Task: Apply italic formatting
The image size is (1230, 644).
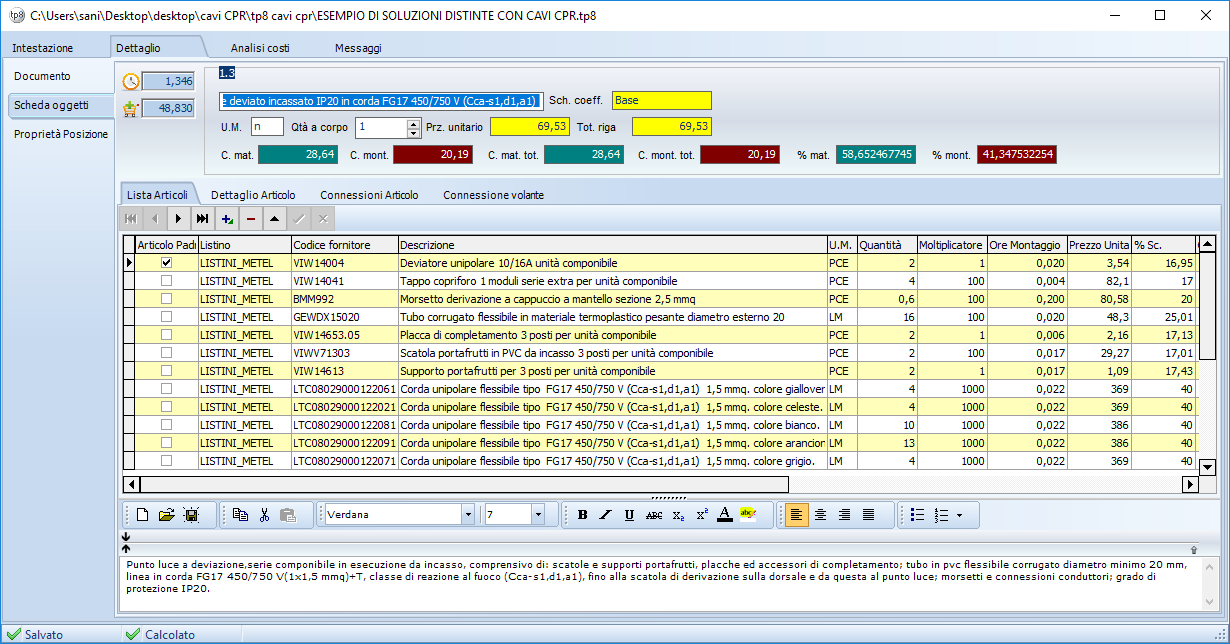Action: tap(605, 514)
